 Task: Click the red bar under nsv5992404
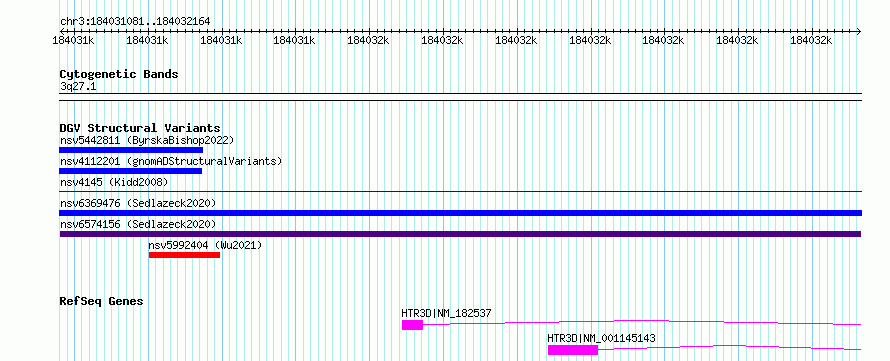tap(184, 255)
